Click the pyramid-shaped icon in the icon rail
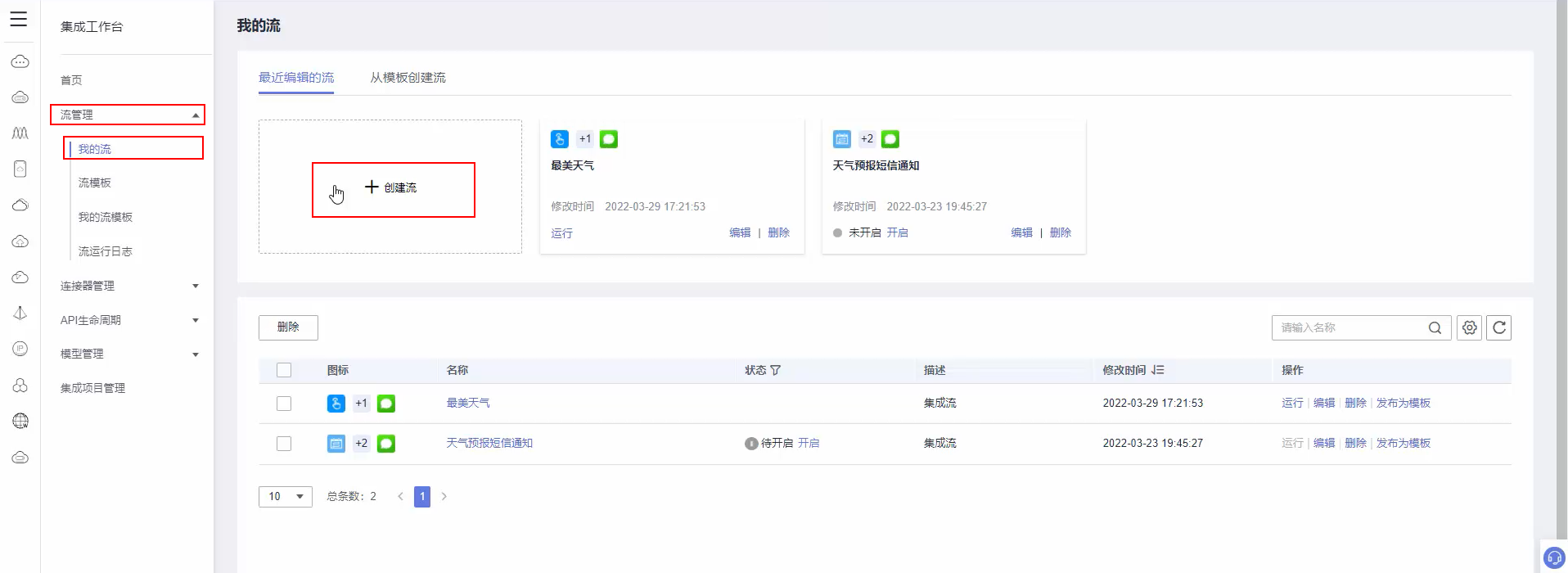This screenshot has width=1568, height=573. pyautogui.click(x=20, y=313)
